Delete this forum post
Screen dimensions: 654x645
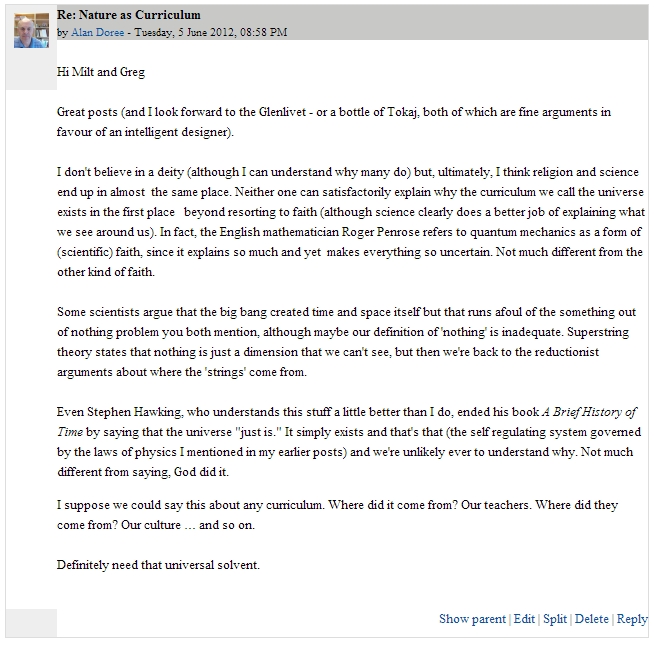(x=592, y=619)
